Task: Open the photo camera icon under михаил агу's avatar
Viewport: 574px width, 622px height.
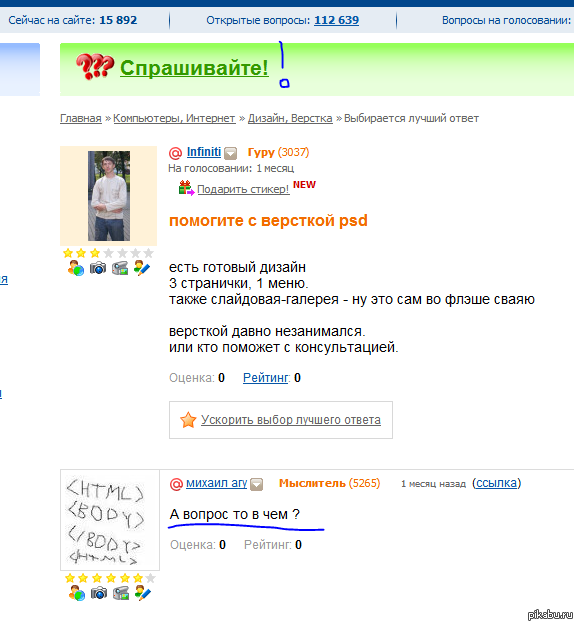Action: [x=99, y=593]
